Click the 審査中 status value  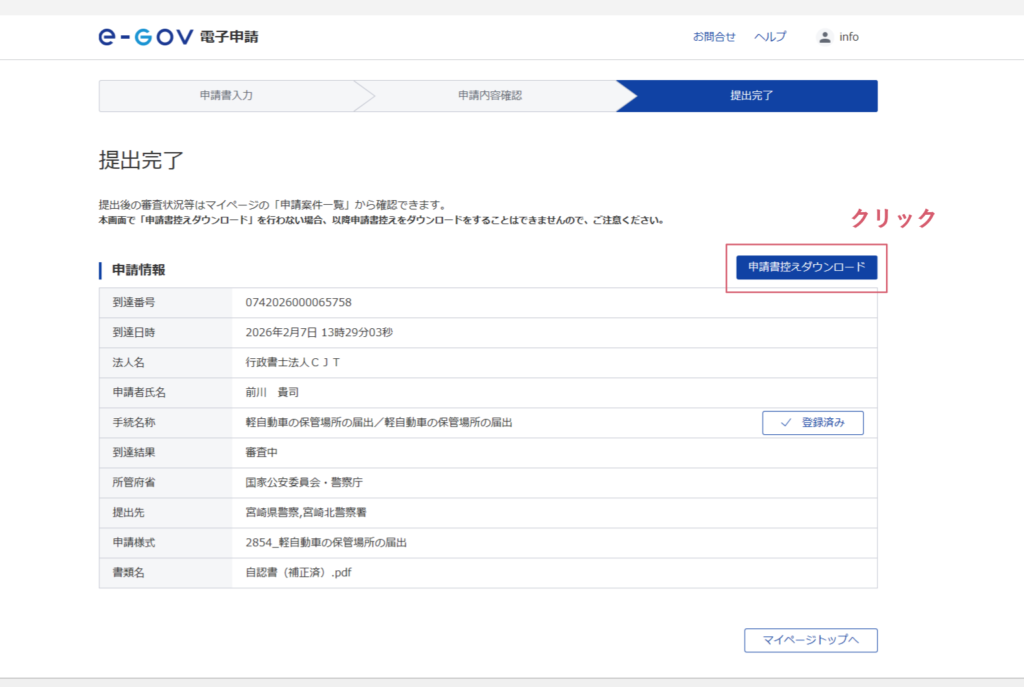(x=260, y=452)
